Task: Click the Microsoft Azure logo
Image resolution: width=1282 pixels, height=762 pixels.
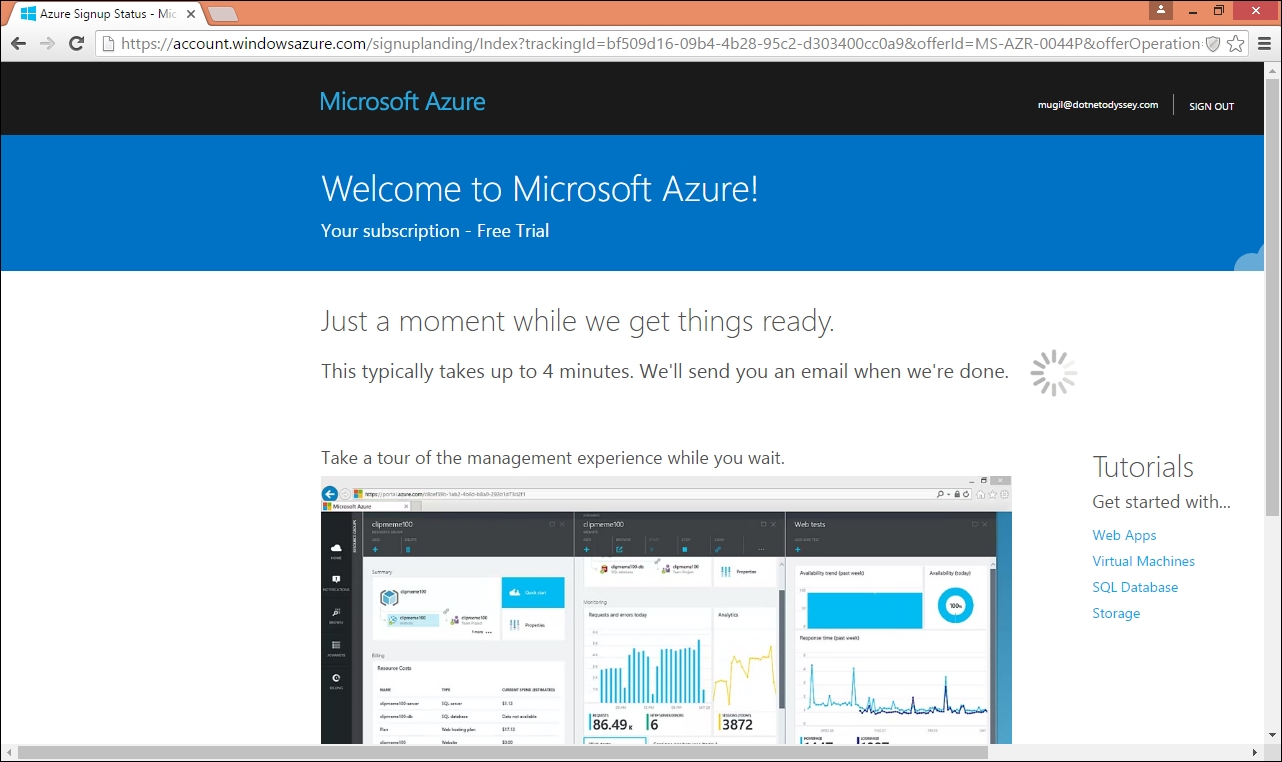Action: pos(402,101)
